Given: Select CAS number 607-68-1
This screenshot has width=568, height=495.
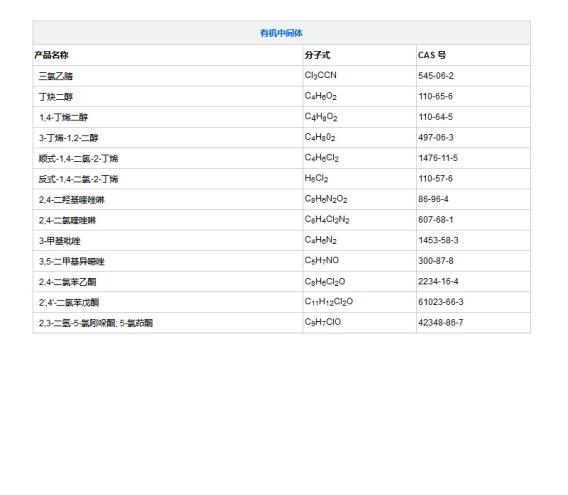Looking at the screenshot, I should (x=436, y=220).
